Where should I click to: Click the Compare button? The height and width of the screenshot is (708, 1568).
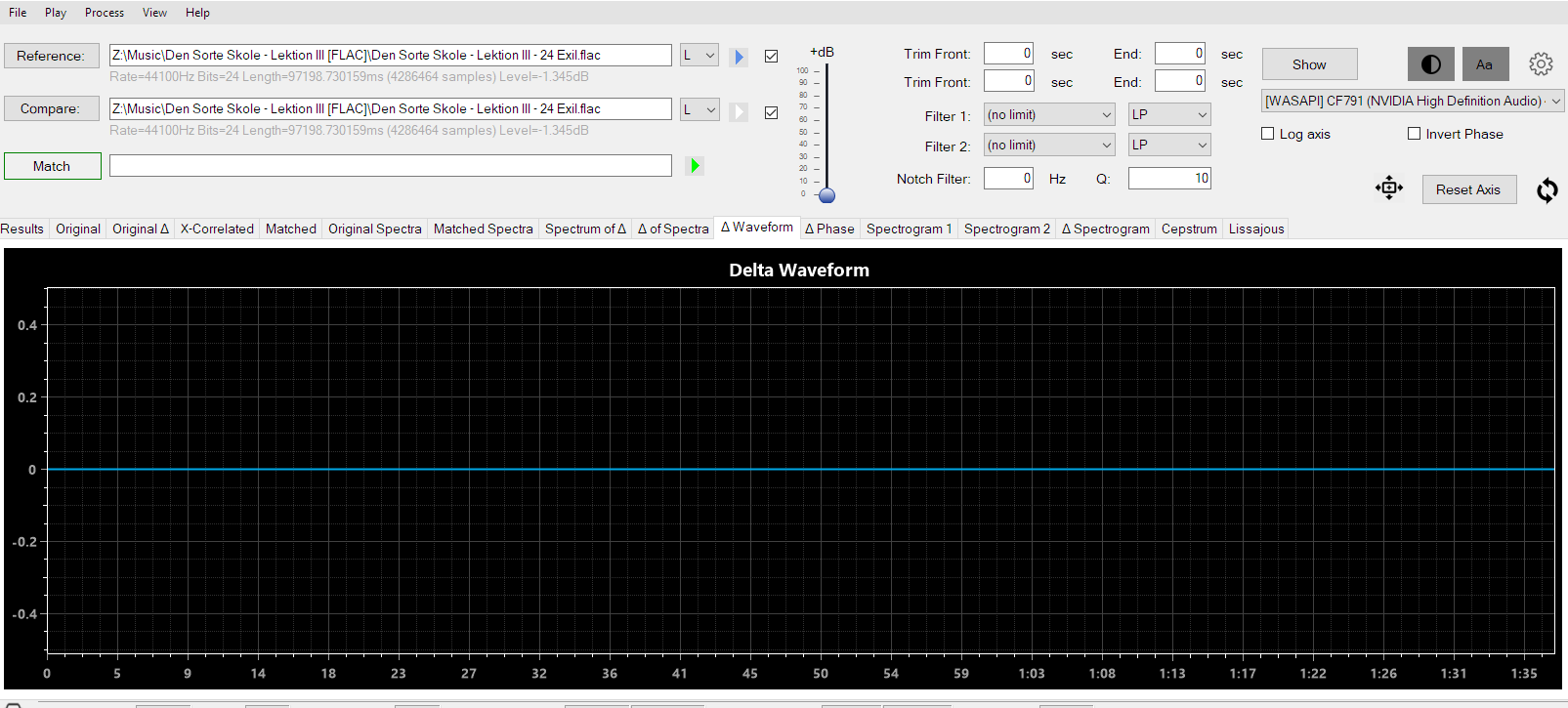tap(52, 108)
